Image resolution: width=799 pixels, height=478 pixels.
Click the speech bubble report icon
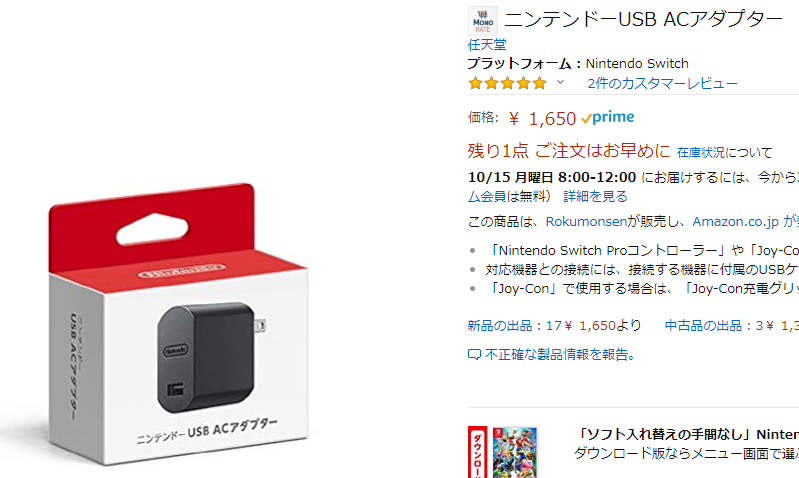474,355
